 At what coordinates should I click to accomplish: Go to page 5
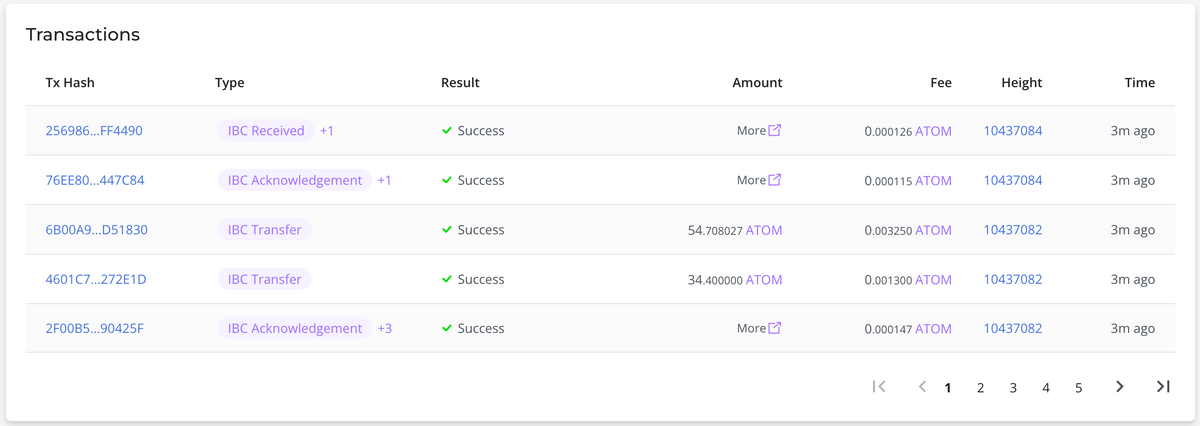(x=1079, y=388)
